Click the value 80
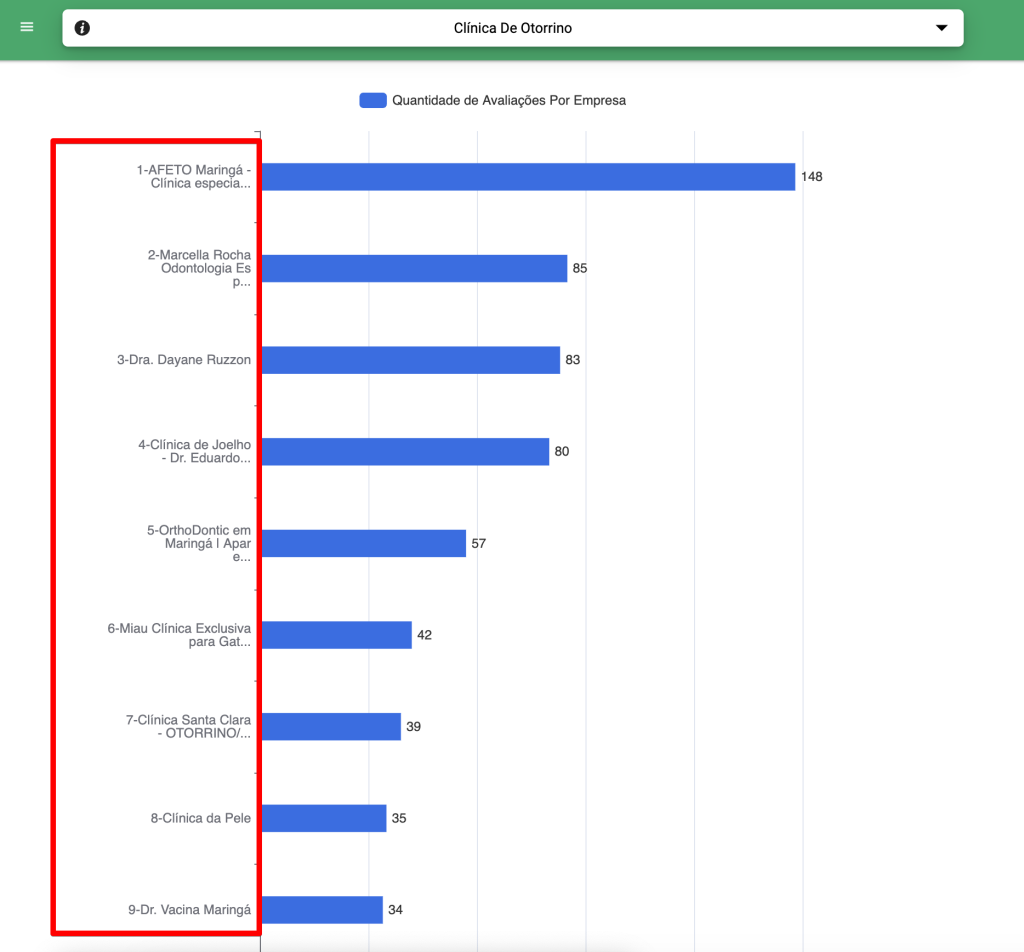The image size is (1024, 952). [562, 452]
